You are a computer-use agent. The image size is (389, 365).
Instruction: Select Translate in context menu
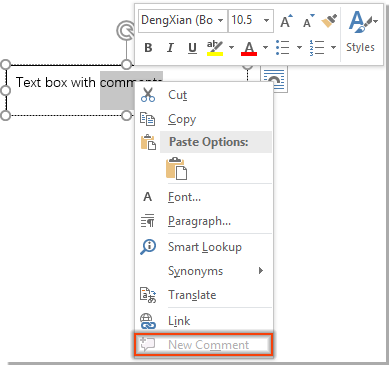tap(204, 295)
